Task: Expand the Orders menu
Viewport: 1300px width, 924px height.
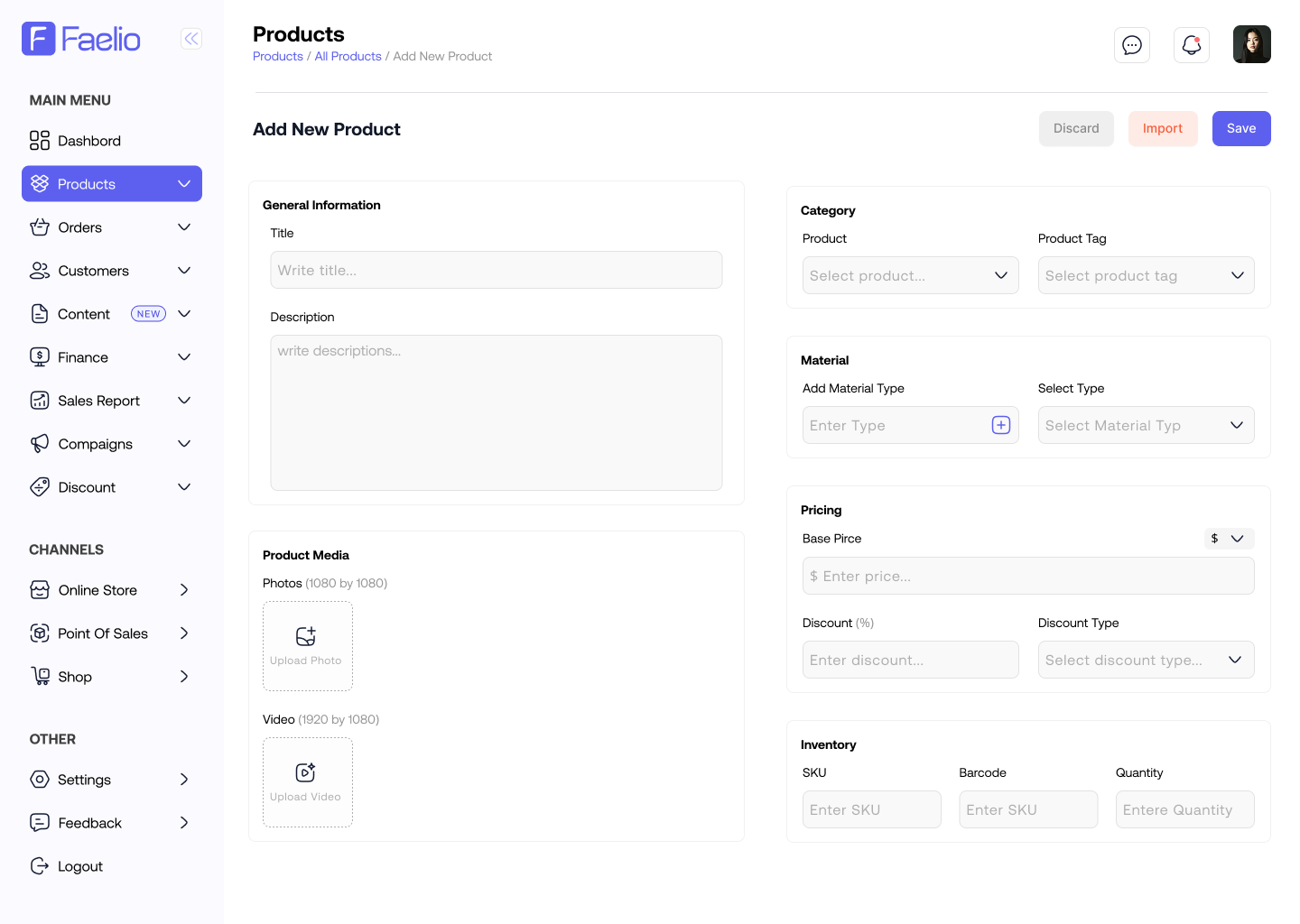Action: 111,227
